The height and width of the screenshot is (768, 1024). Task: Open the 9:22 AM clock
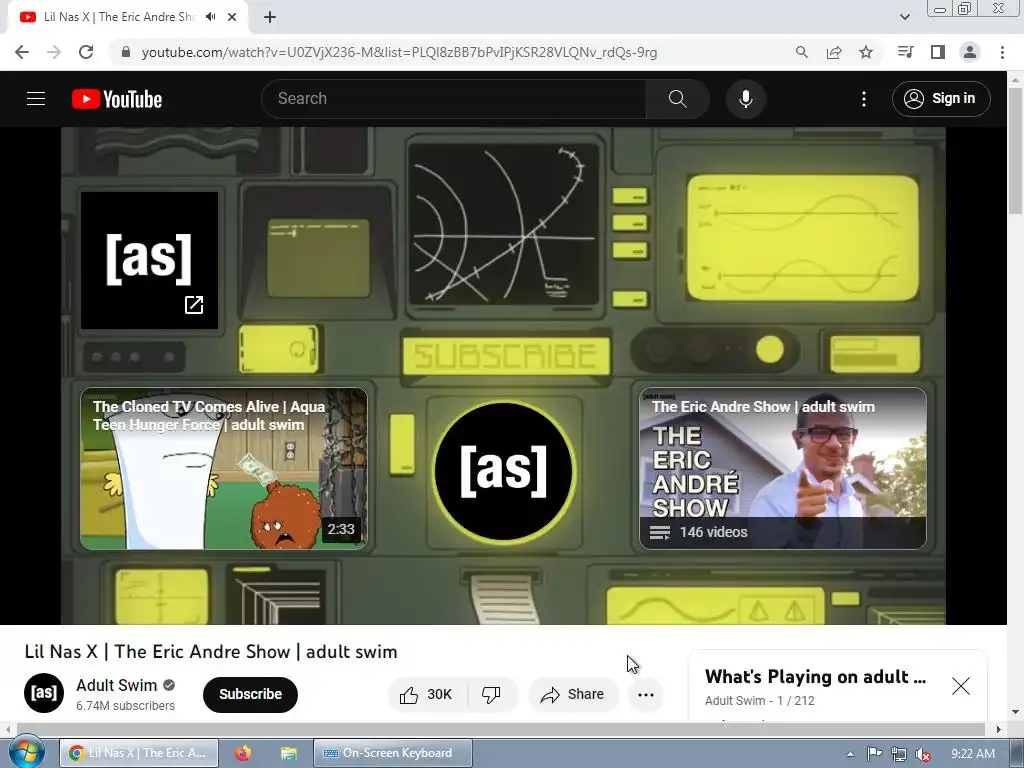pos(972,754)
